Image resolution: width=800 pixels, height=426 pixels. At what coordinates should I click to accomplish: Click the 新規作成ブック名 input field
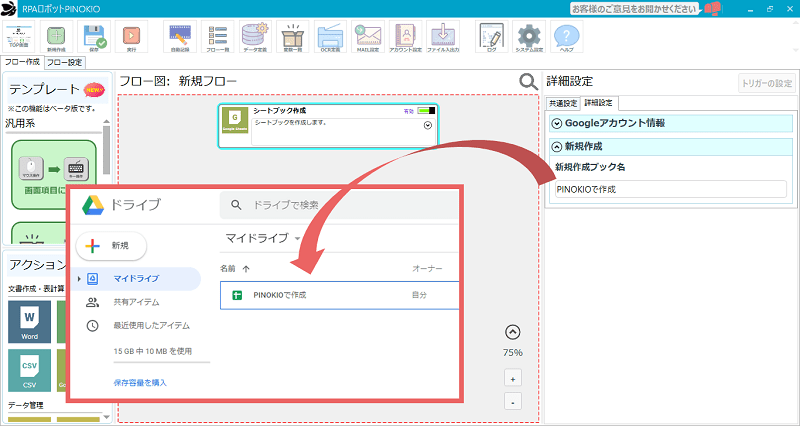click(670, 189)
